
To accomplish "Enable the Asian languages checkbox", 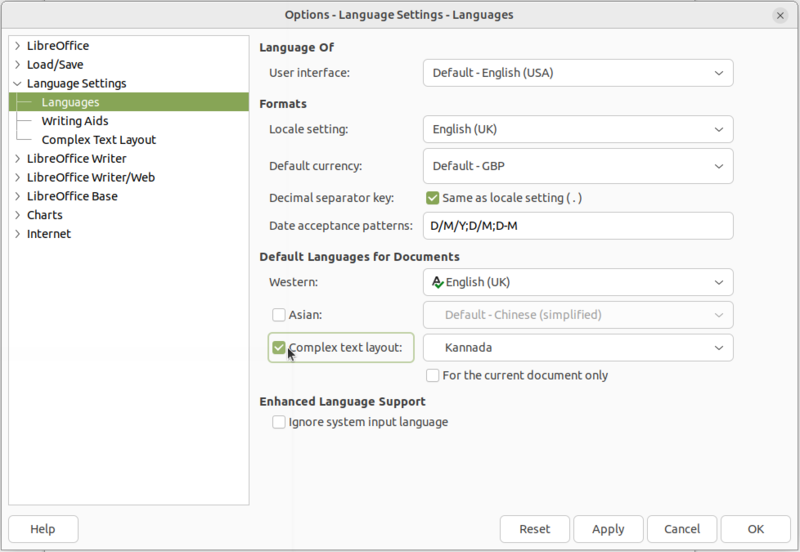I will (x=279, y=315).
